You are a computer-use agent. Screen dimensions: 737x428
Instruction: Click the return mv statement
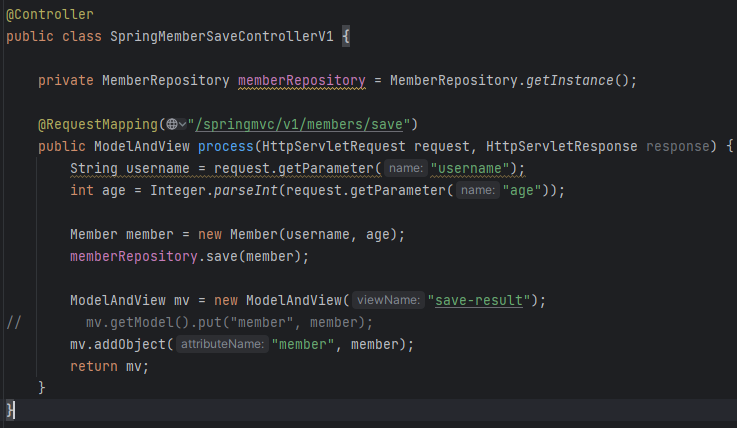click(110, 366)
